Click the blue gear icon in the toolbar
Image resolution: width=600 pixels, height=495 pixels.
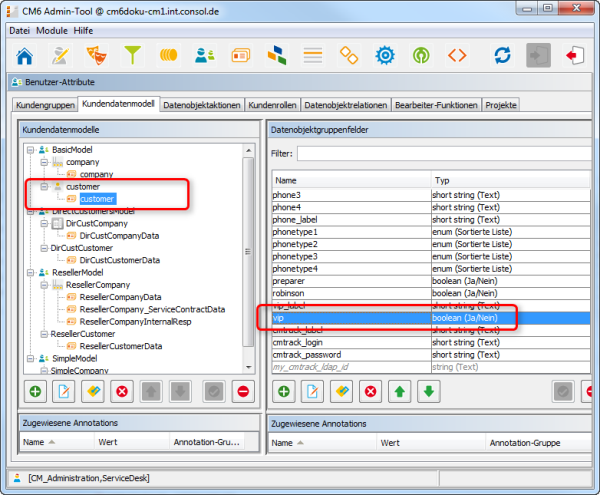click(384, 54)
